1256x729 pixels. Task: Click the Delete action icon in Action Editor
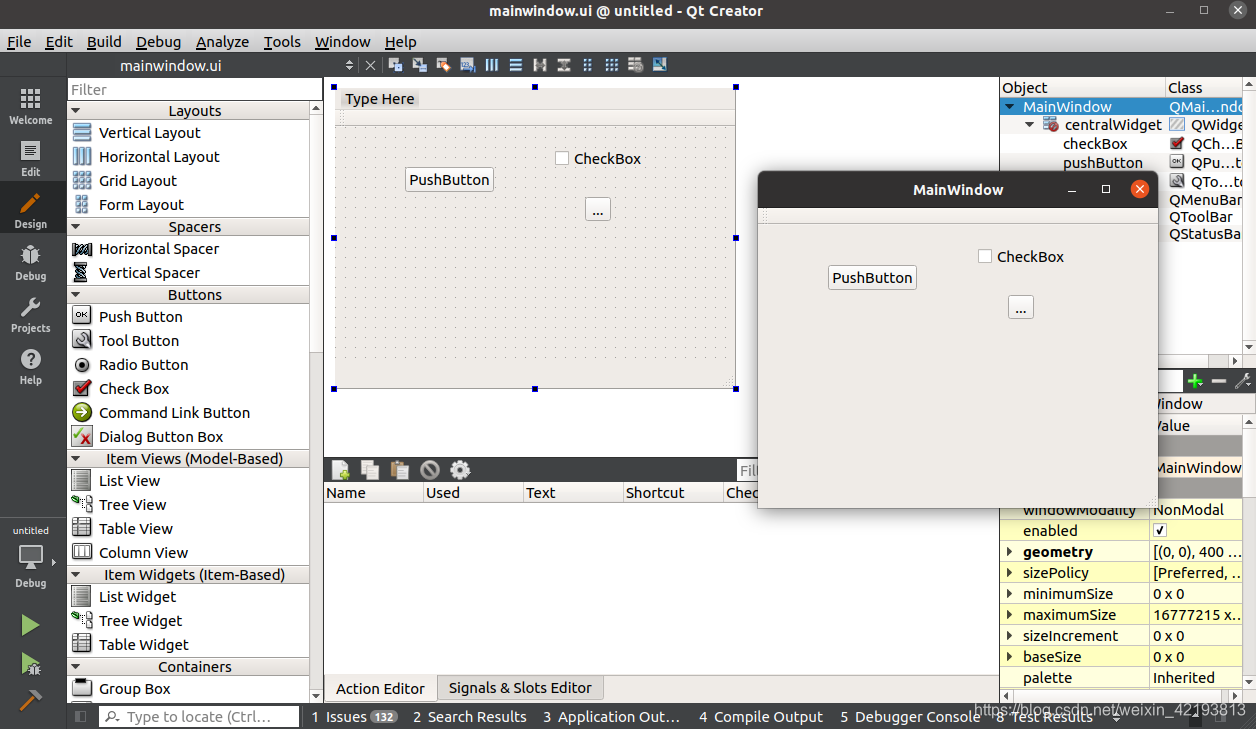point(430,470)
